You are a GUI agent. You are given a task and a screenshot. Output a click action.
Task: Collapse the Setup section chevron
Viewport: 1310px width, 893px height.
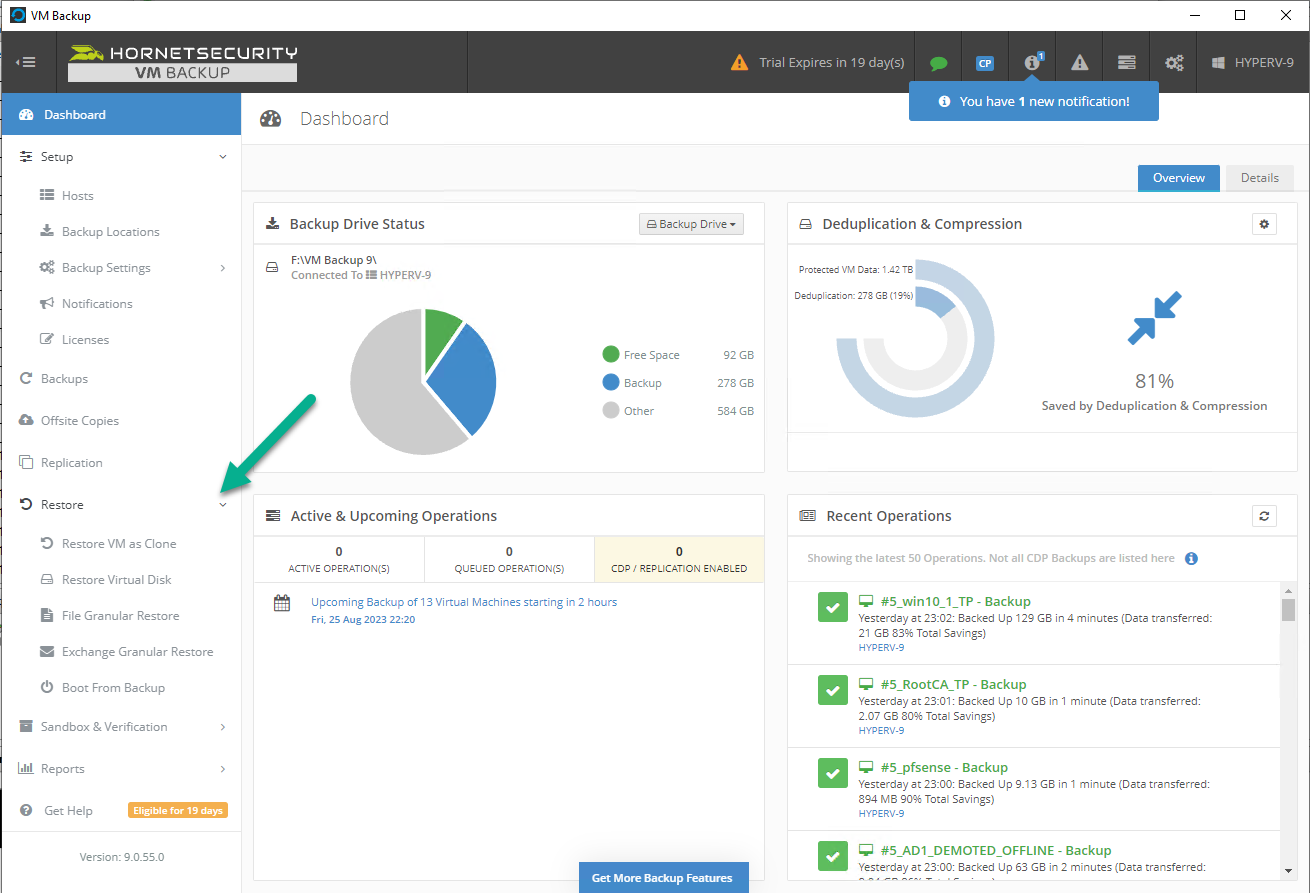tap(223, 157)
